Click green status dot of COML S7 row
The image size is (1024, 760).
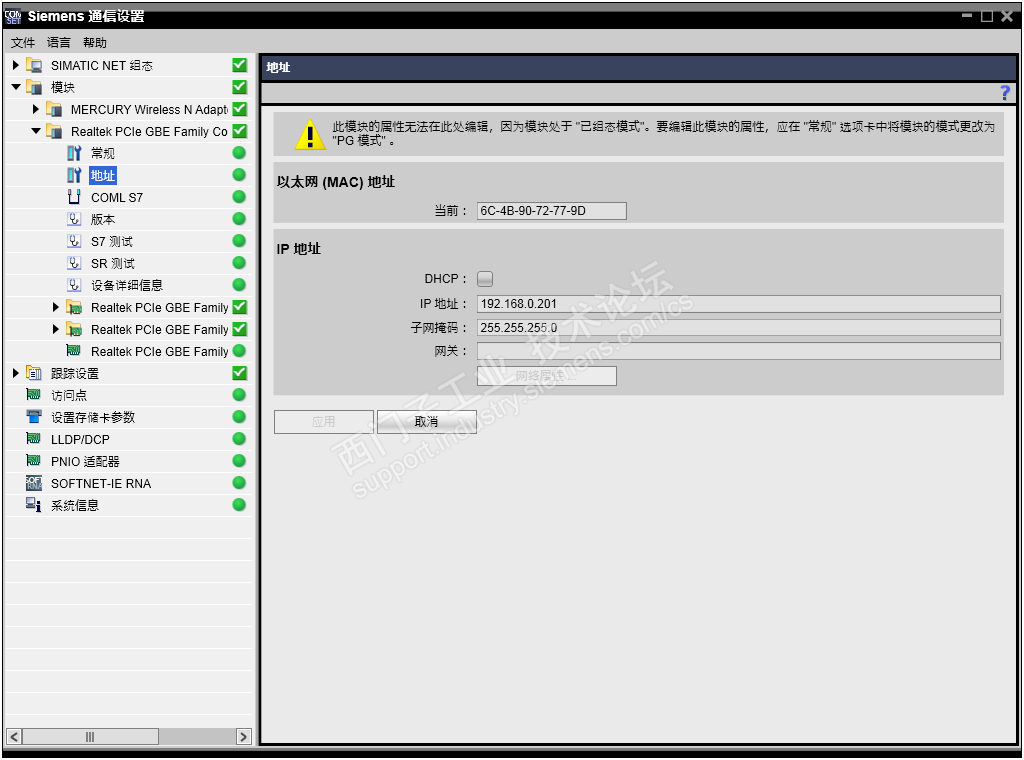point(239,197)
